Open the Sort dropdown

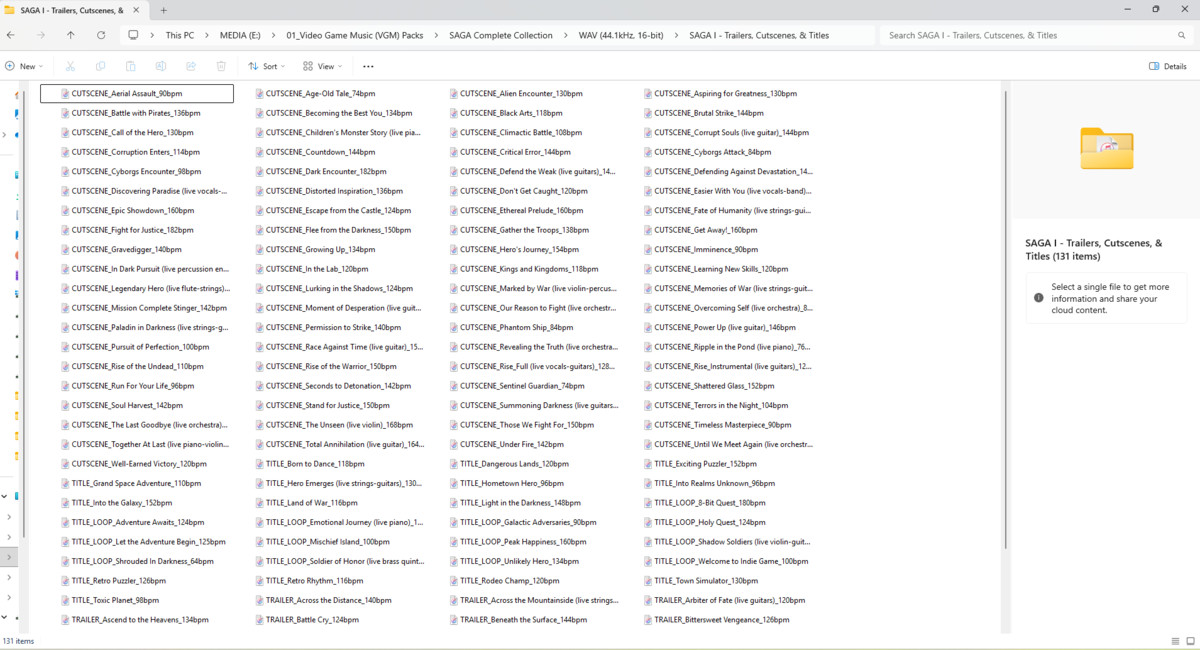266,66
